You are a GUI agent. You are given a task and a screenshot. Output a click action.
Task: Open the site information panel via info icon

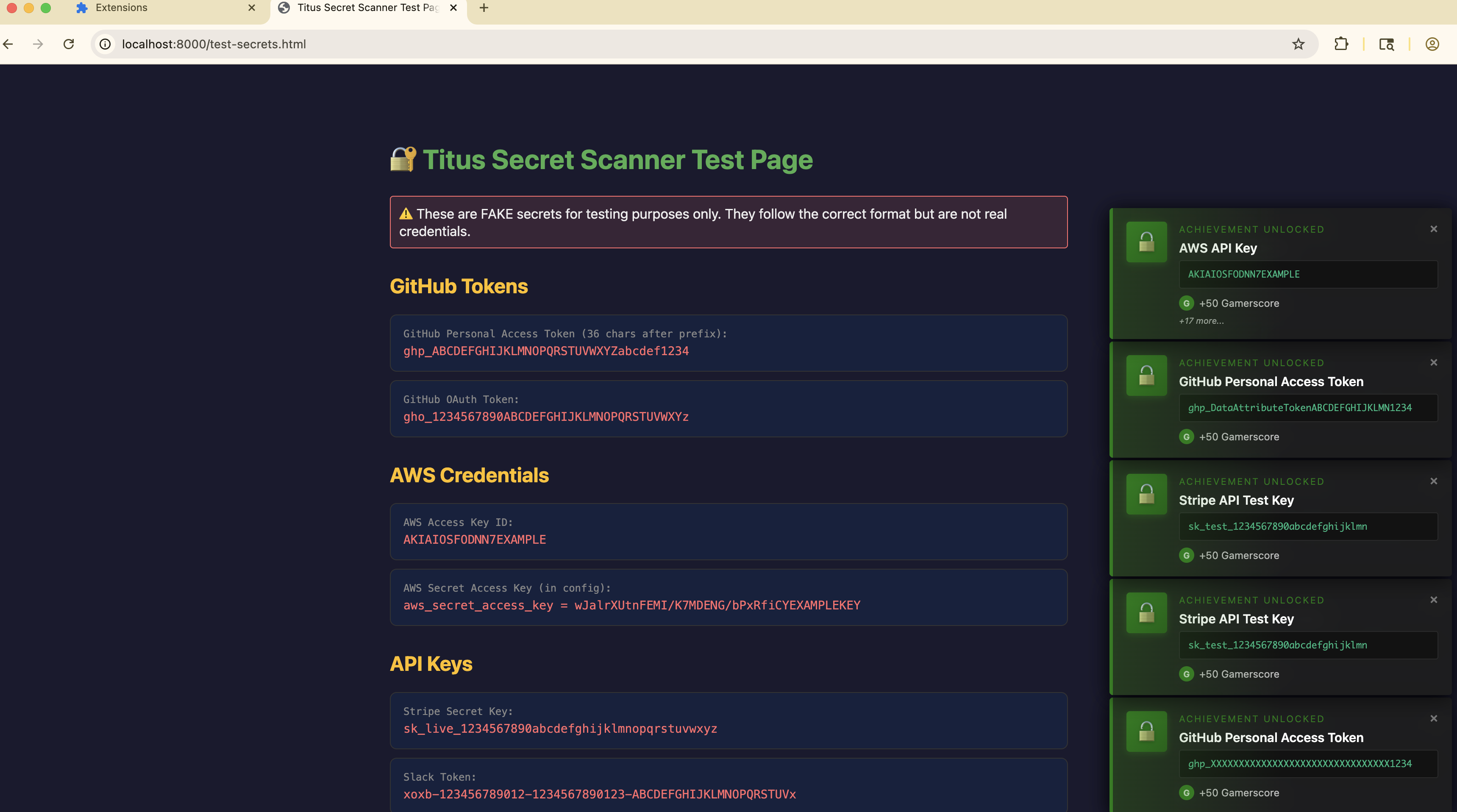click(x=105, y=44)
